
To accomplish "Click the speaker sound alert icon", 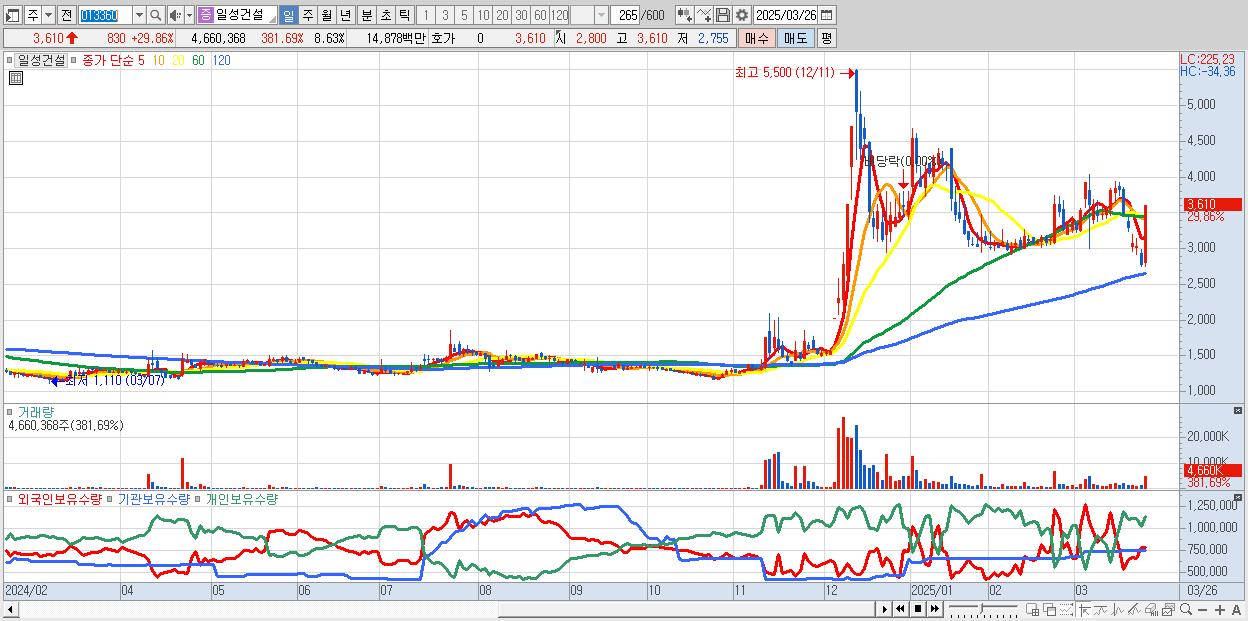I will pyautogui.click(x=175, y=15).
